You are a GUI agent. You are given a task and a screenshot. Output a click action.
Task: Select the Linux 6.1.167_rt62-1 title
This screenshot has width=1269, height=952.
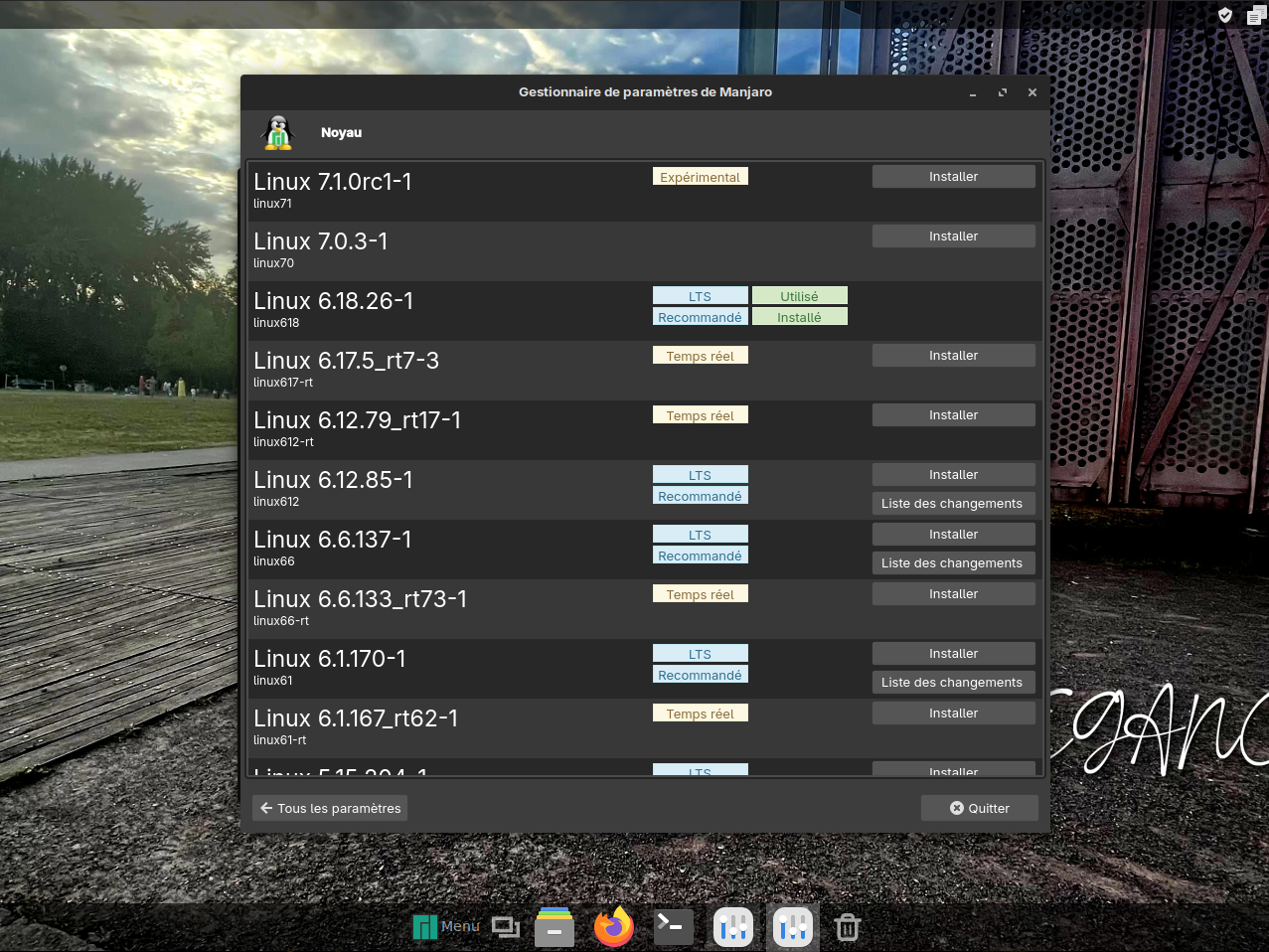(x=357, y=718)
